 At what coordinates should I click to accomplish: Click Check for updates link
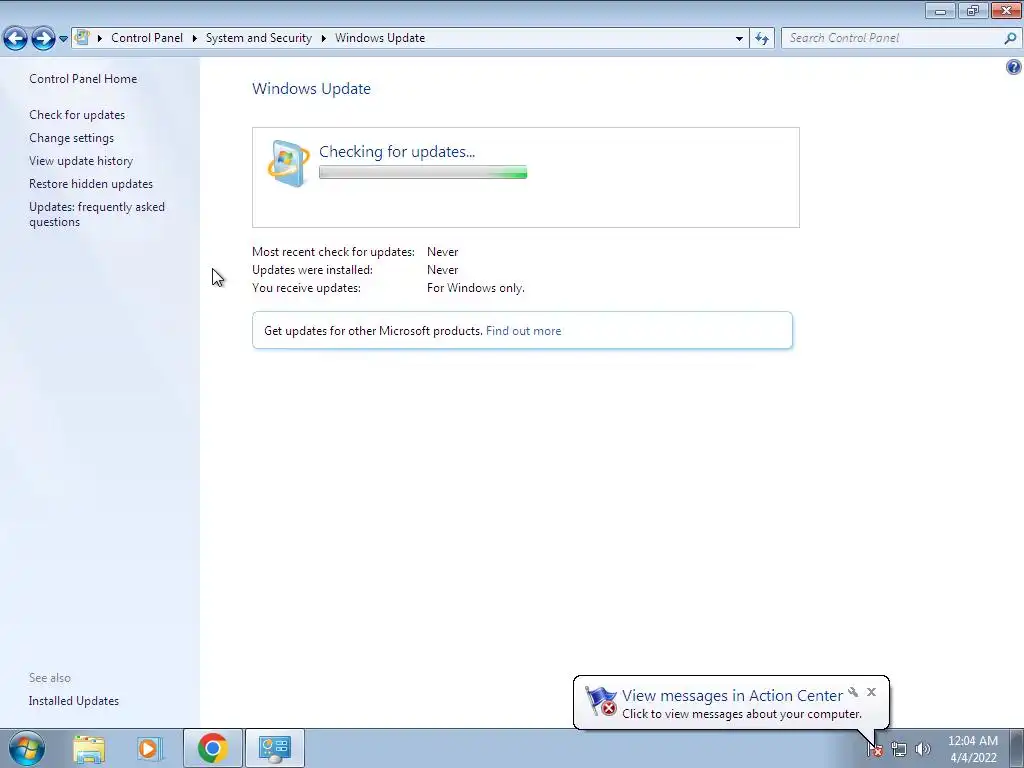click(x=77, y=114)
